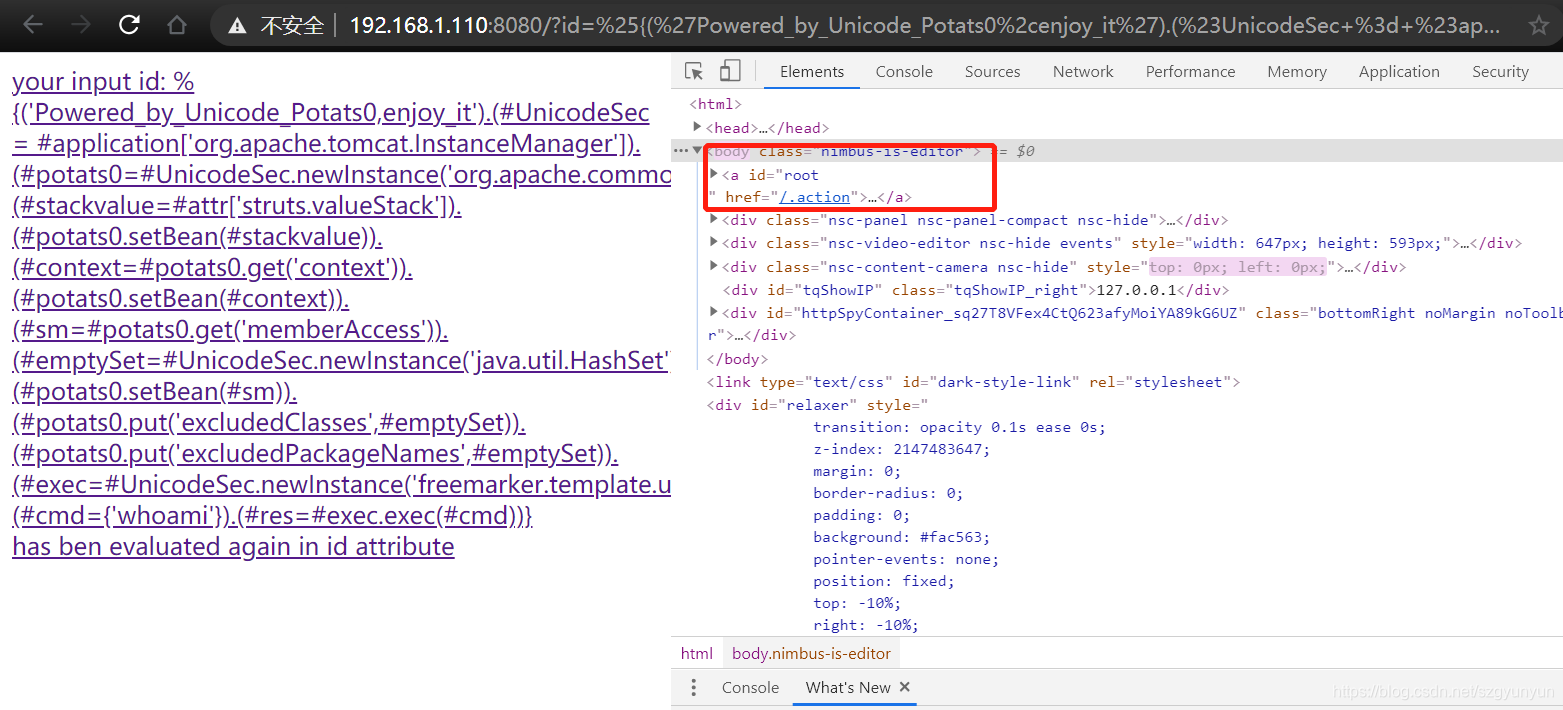The image size is (1563, 710).
Task: Click the not-secure warning triangle icon
Action: click(x=237, y=26)
